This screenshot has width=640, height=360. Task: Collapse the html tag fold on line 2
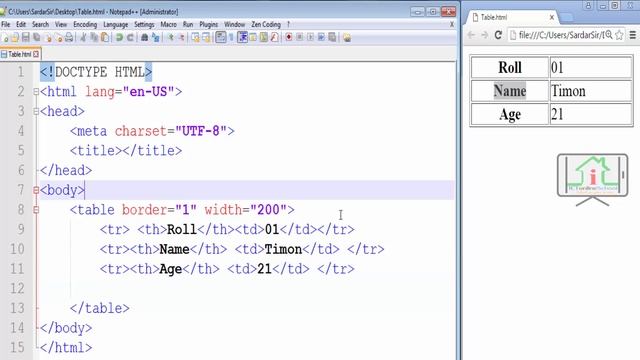pyautogui.click(x=36, y=92)
